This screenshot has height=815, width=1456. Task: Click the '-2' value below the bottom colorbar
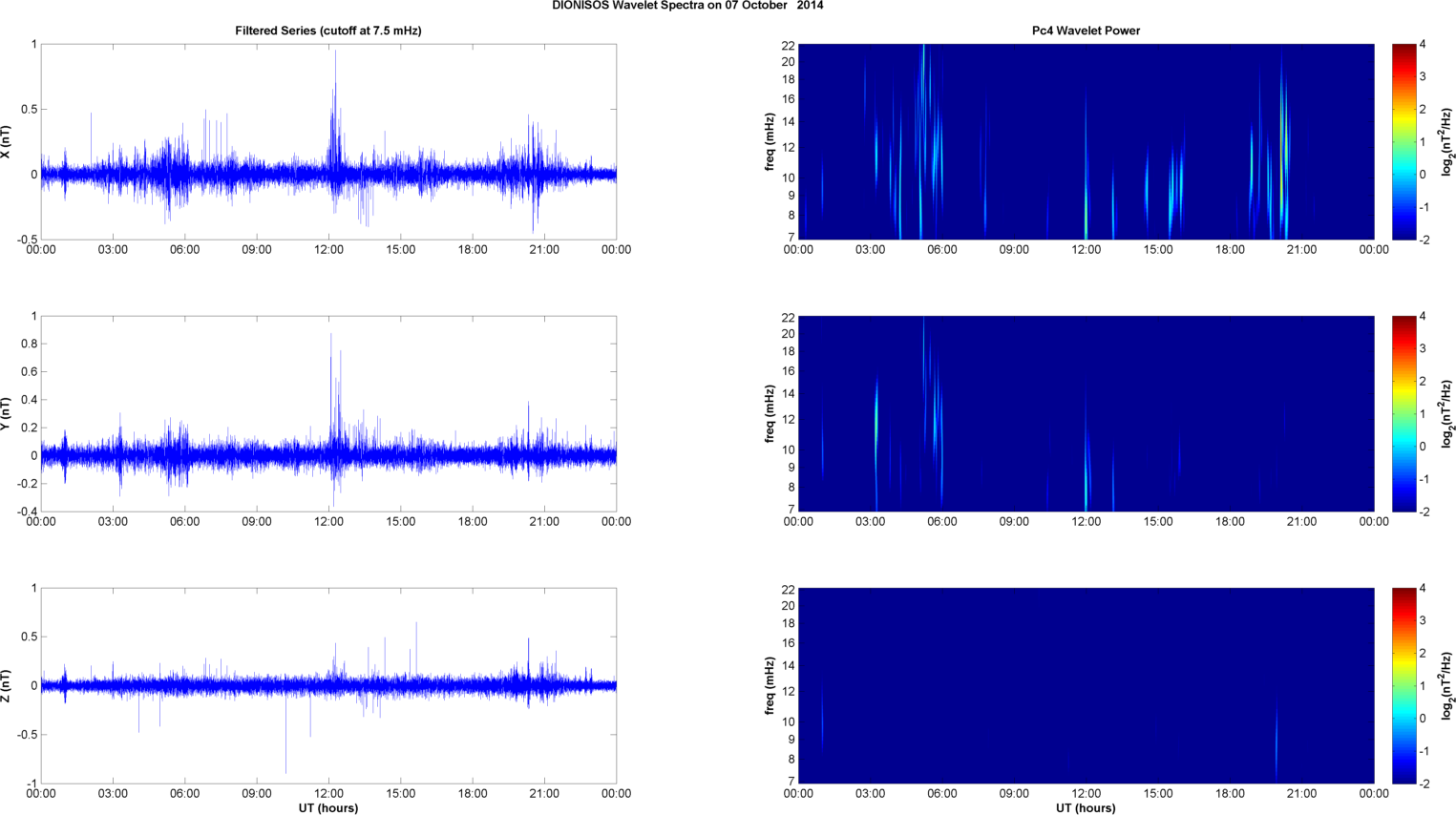click(1424, 784)
